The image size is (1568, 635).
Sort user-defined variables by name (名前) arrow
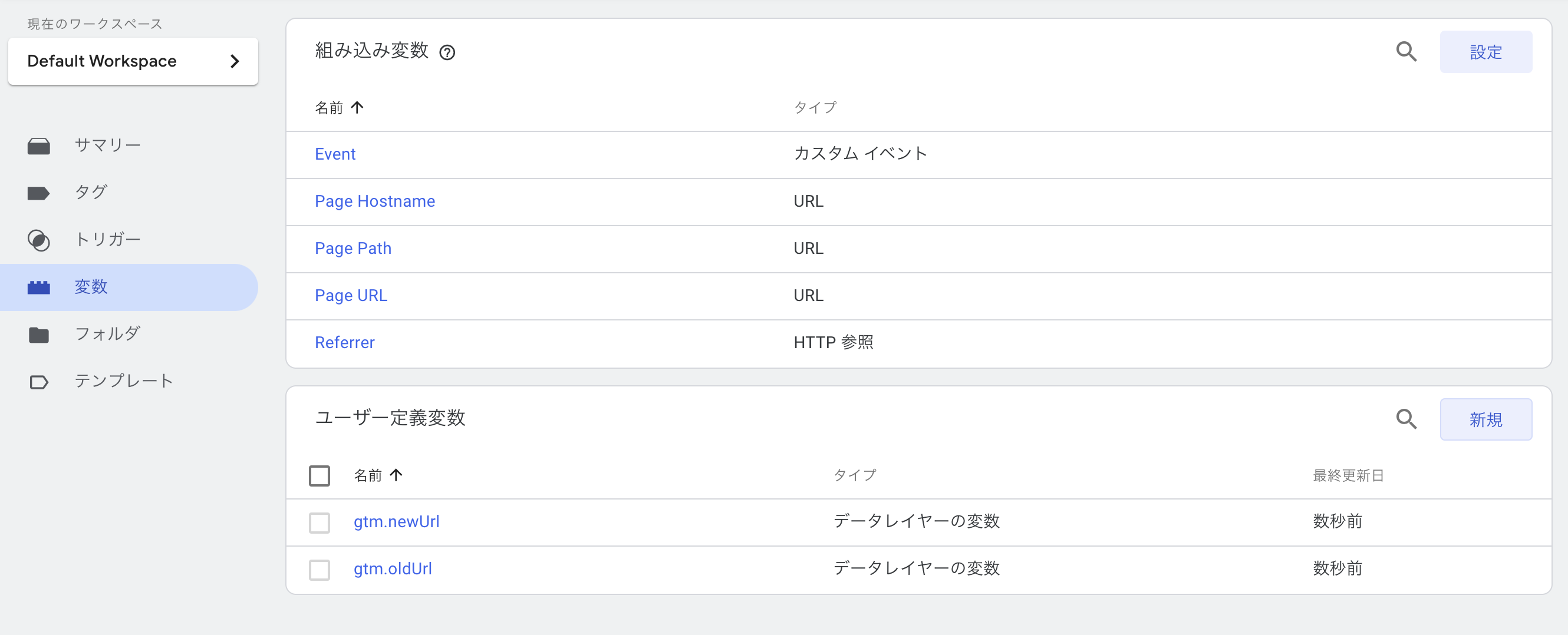click(396, 475)
